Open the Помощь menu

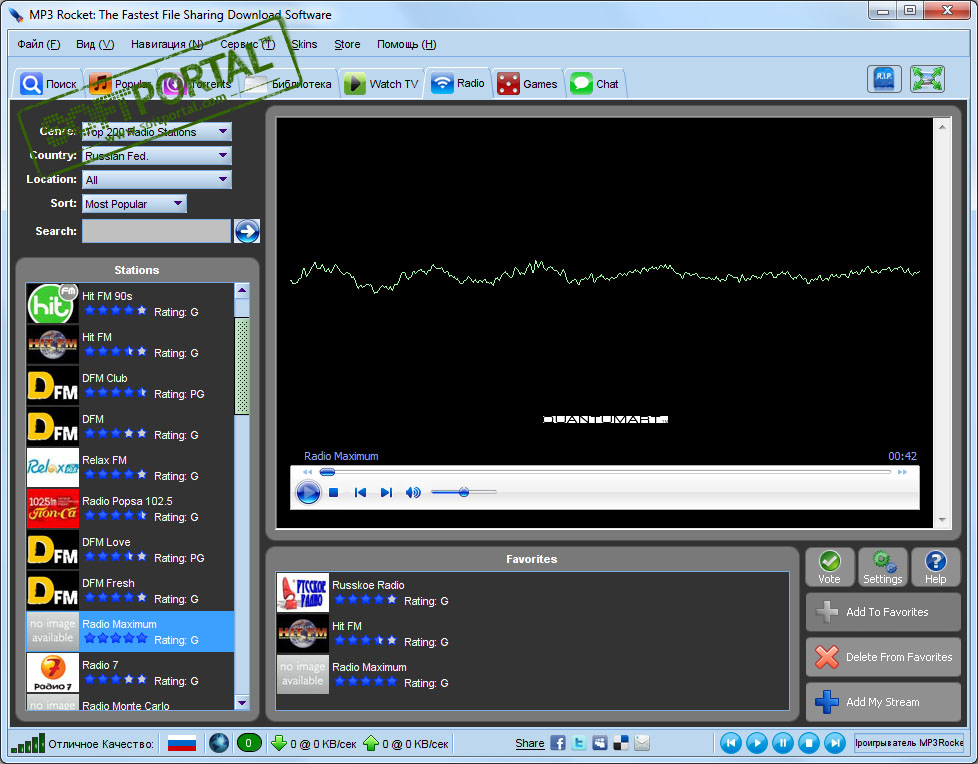(407, 44)
